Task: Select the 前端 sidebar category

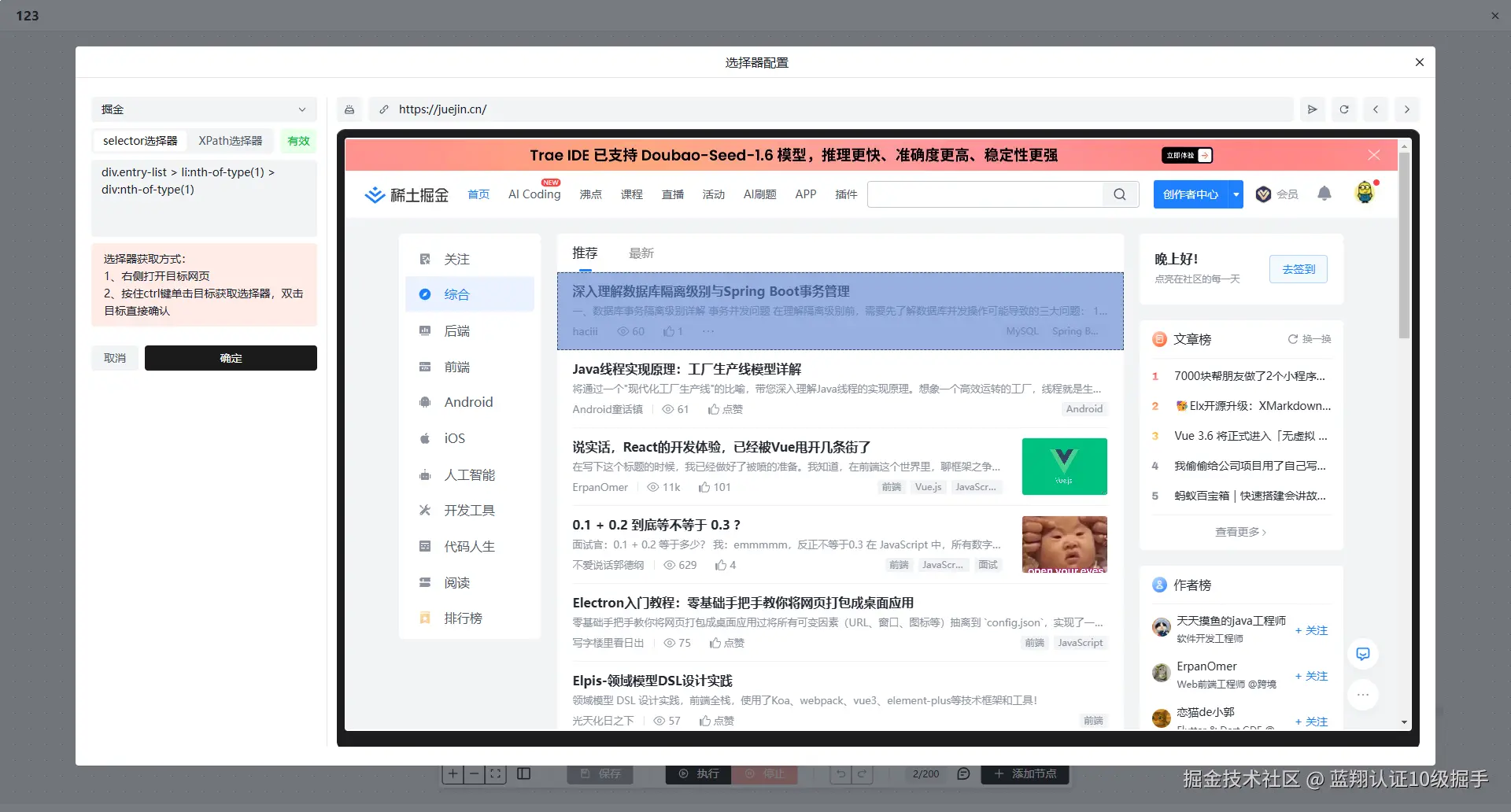Action: point(470,367)
